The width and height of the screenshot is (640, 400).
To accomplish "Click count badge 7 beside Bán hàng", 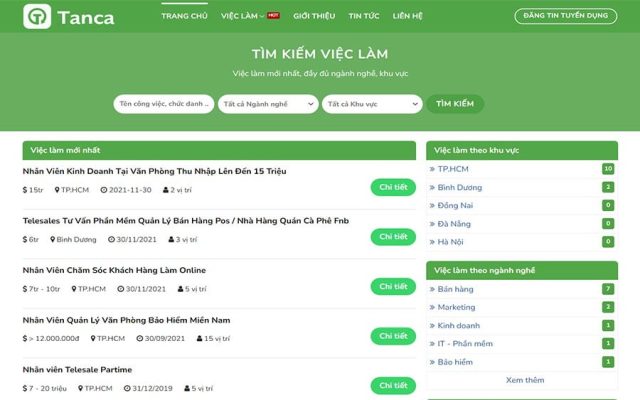I will 608,289.
